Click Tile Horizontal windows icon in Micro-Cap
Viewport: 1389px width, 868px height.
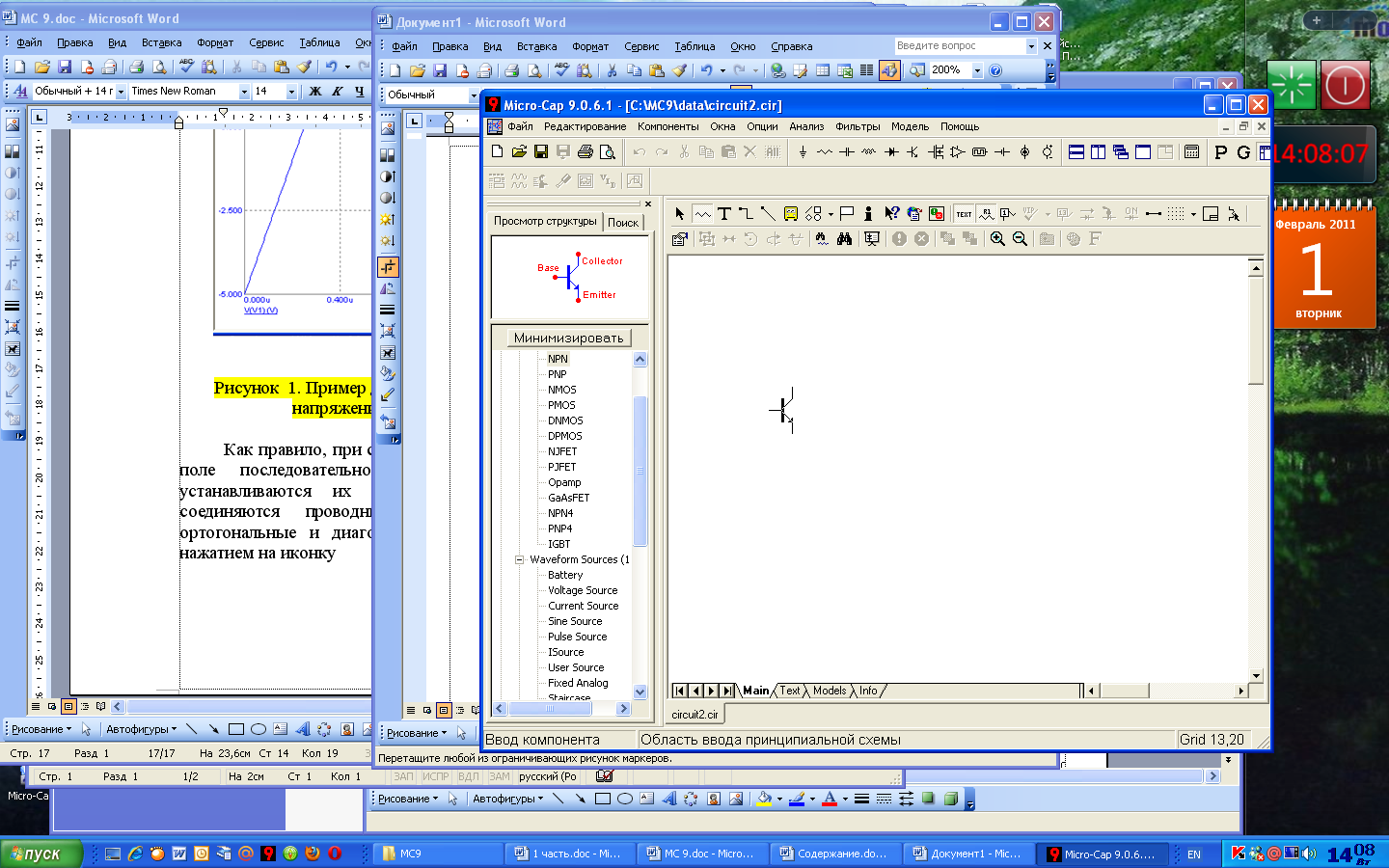pos(1076,152)
